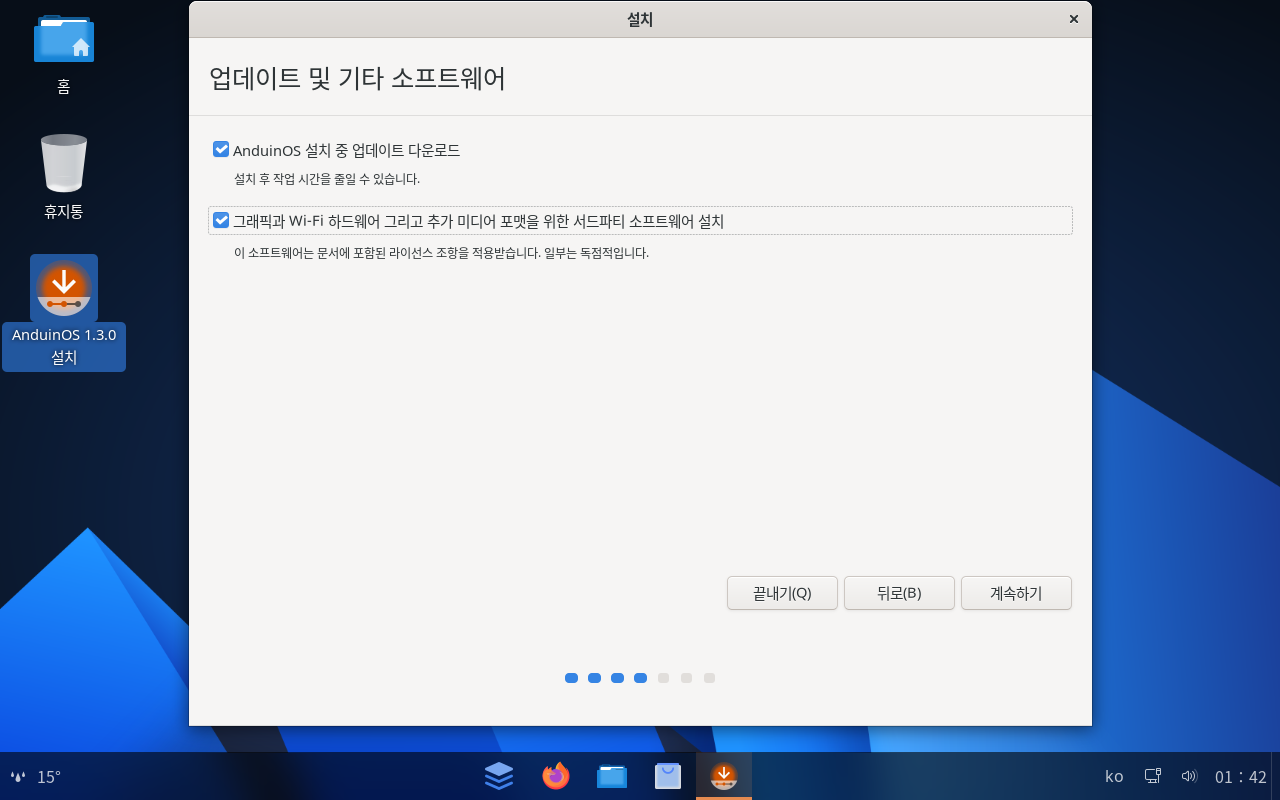Select the installer icon in the taskbar
Screen dimensions: 1280x800
(x=724, y=775)
